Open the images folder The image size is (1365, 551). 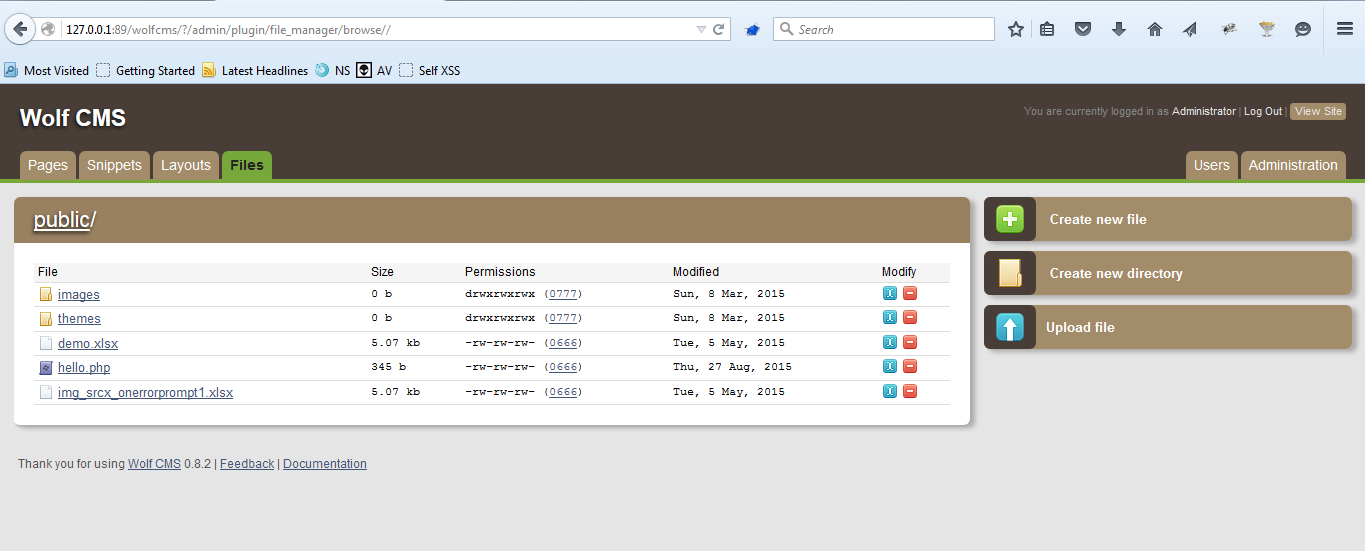pyautogui.click(x=79, y=295)
